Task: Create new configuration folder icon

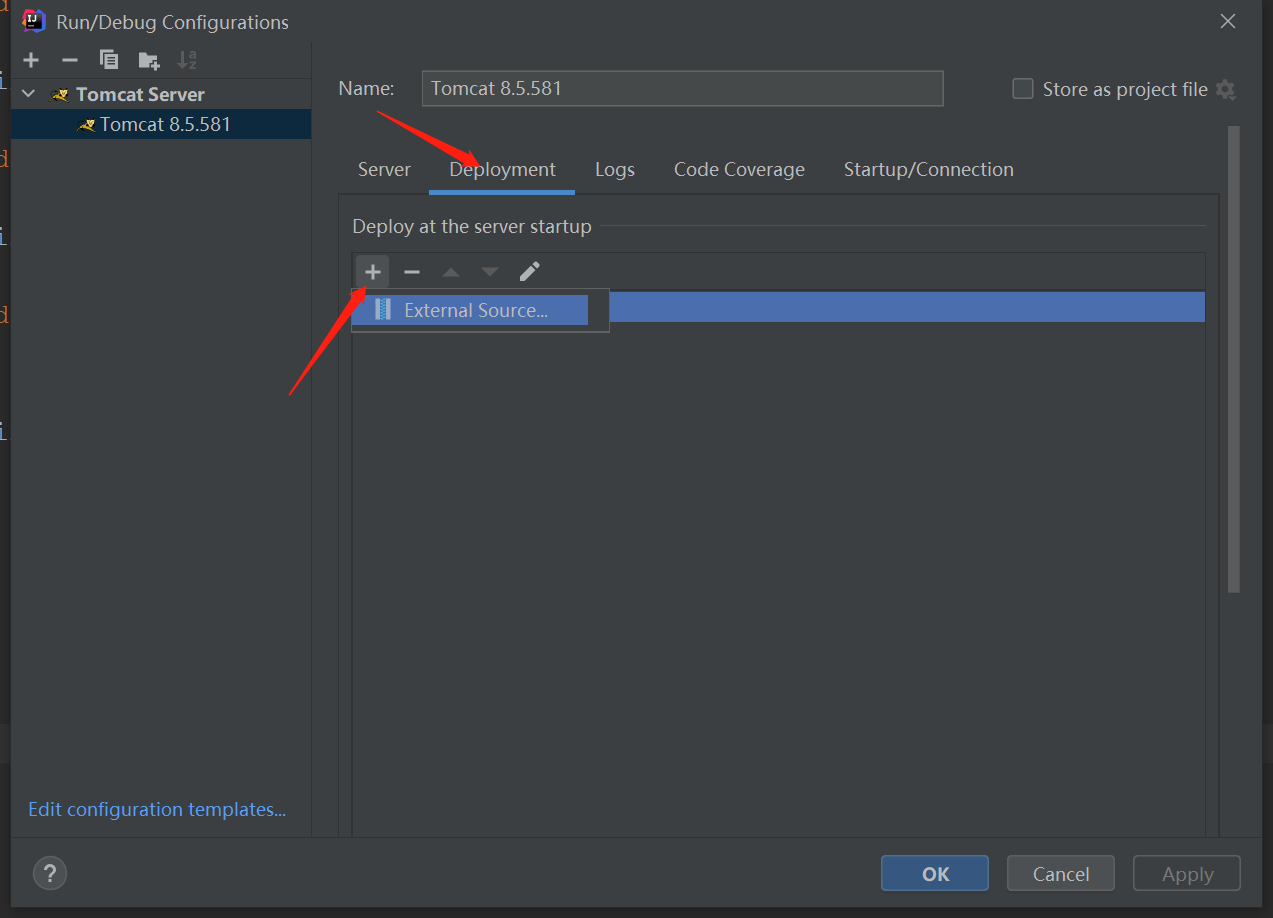Action: 149,60
